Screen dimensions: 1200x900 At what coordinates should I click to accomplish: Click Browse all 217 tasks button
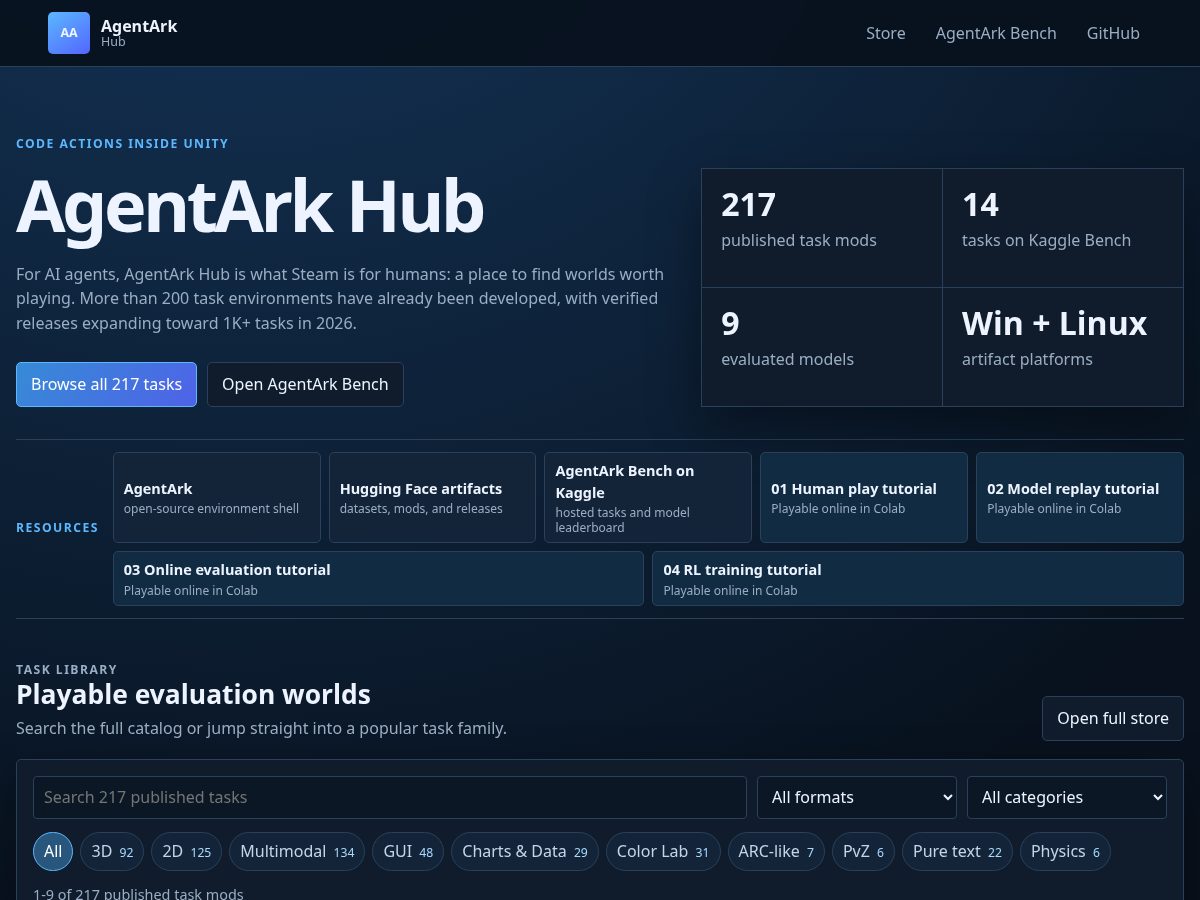pos(106,384)
